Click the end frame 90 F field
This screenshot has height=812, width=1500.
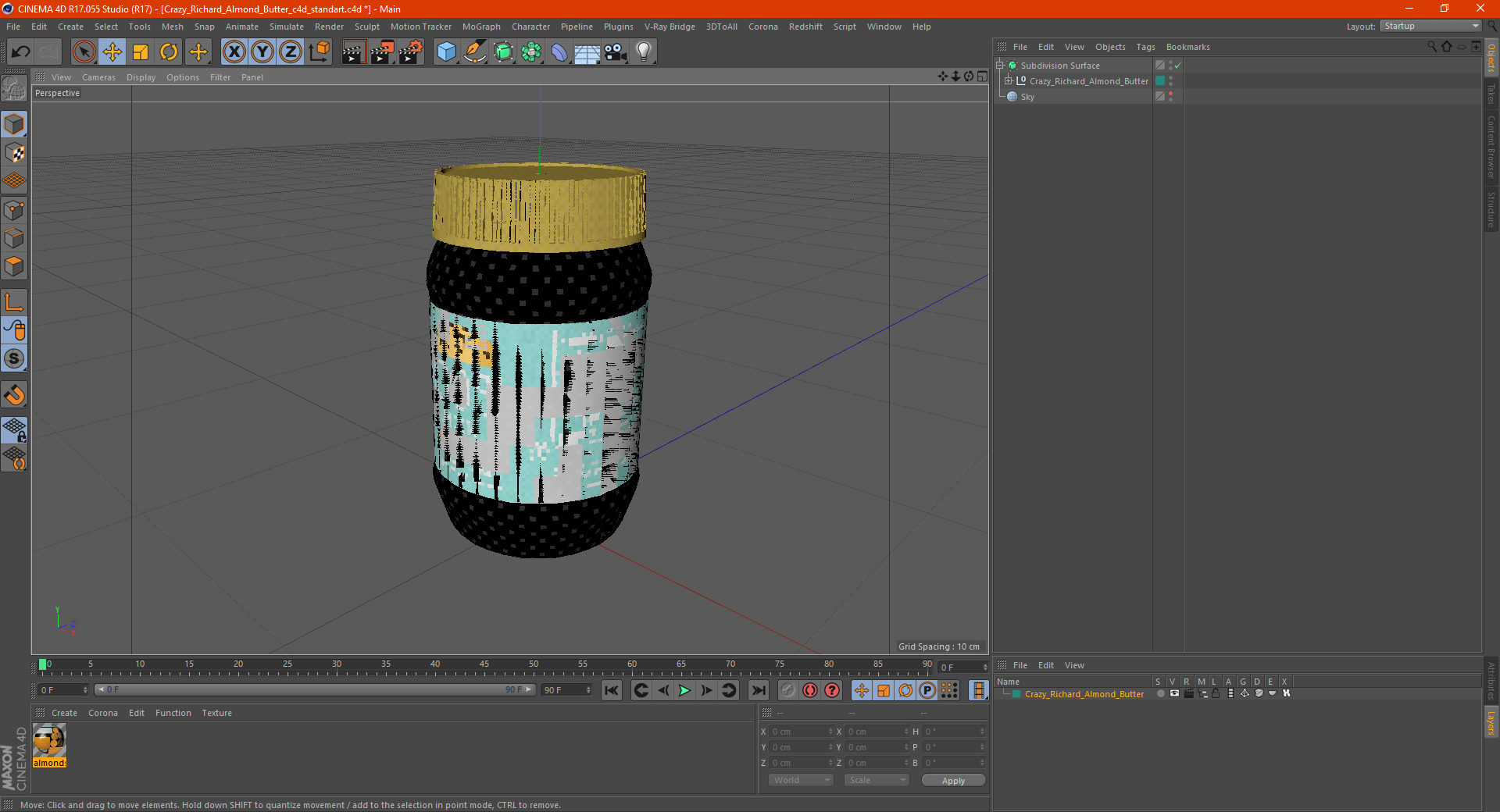coord(567,690)
